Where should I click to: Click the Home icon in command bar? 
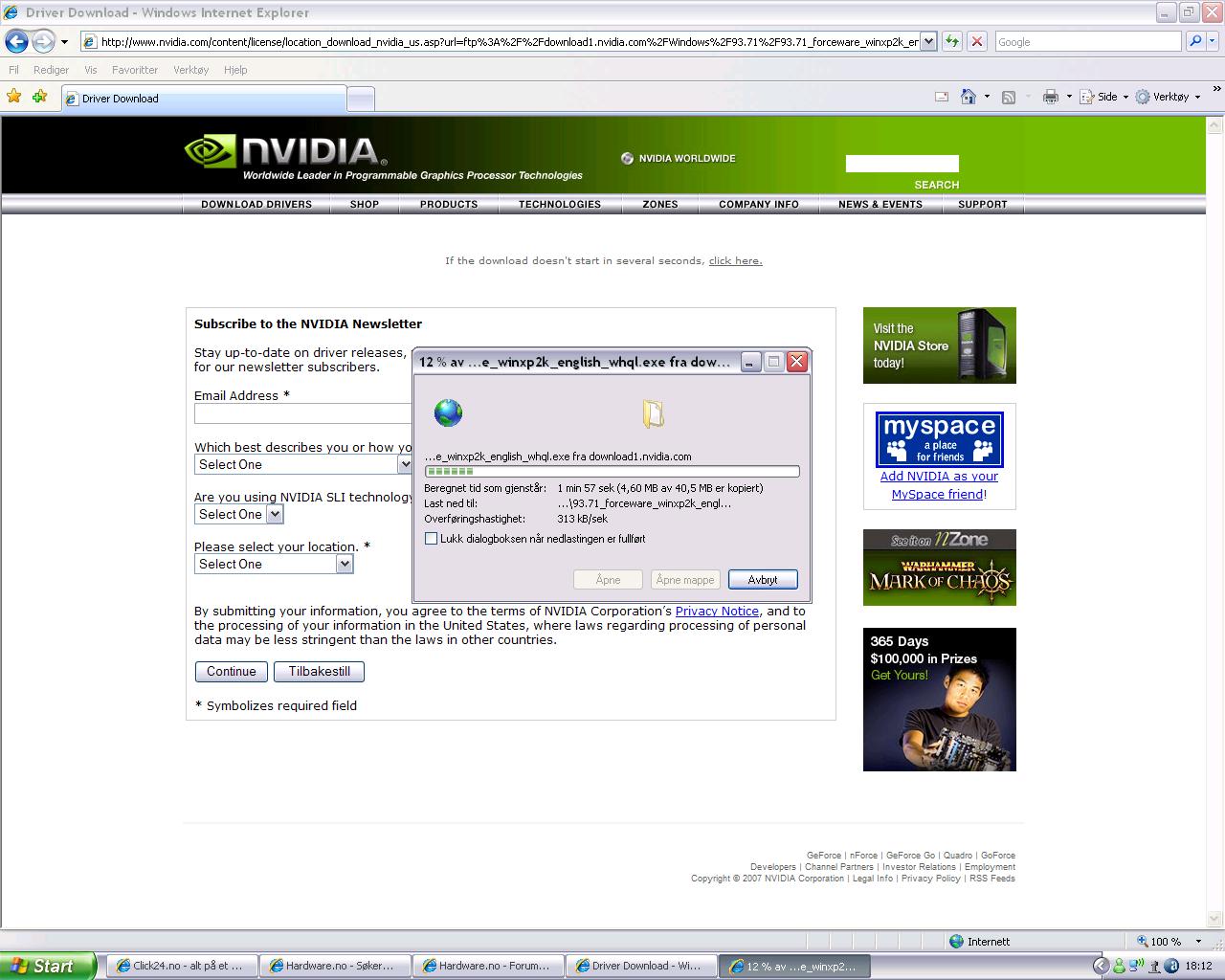[969, 97]
